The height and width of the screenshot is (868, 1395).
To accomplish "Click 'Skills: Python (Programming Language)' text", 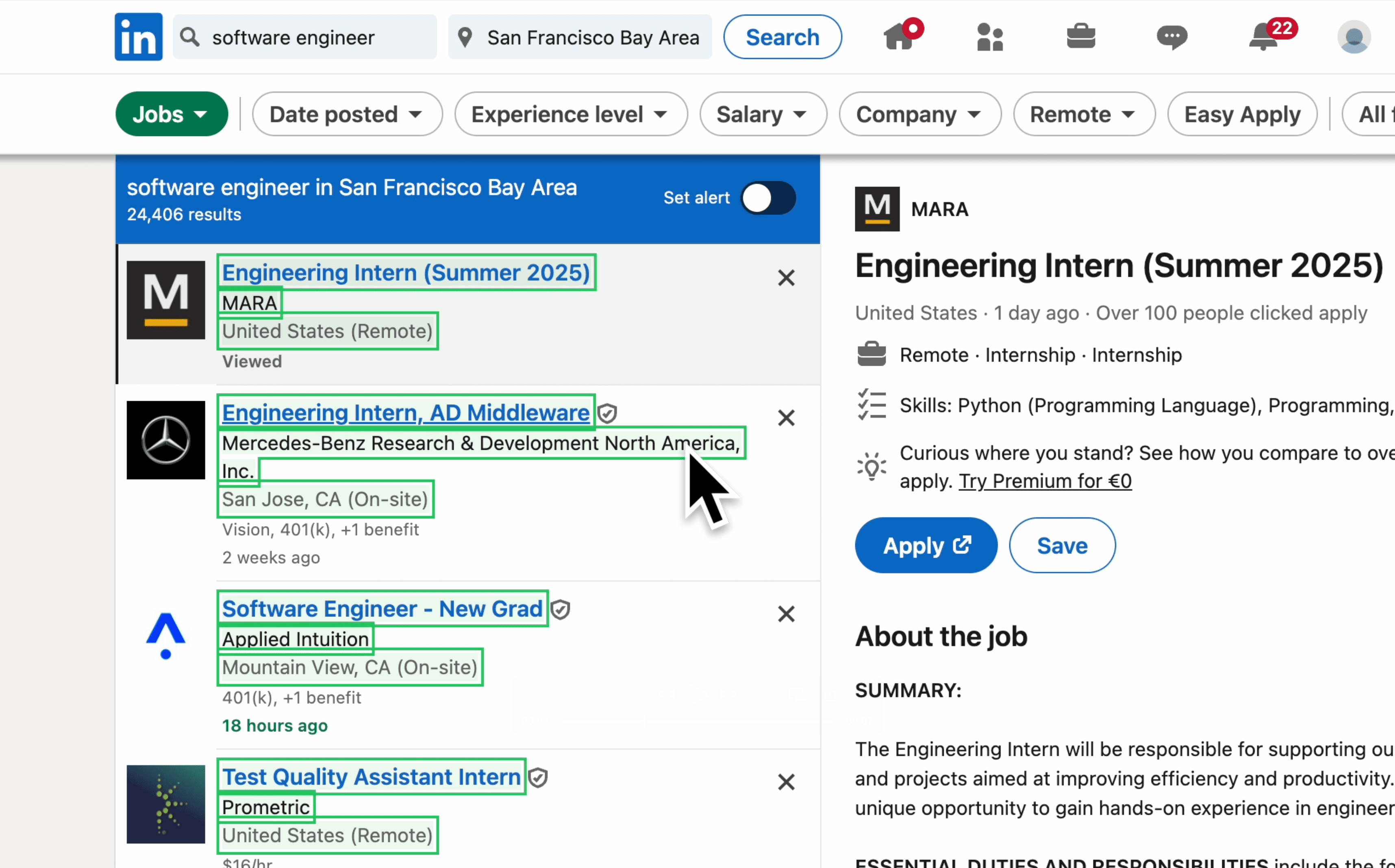I will click(1079, 406).
